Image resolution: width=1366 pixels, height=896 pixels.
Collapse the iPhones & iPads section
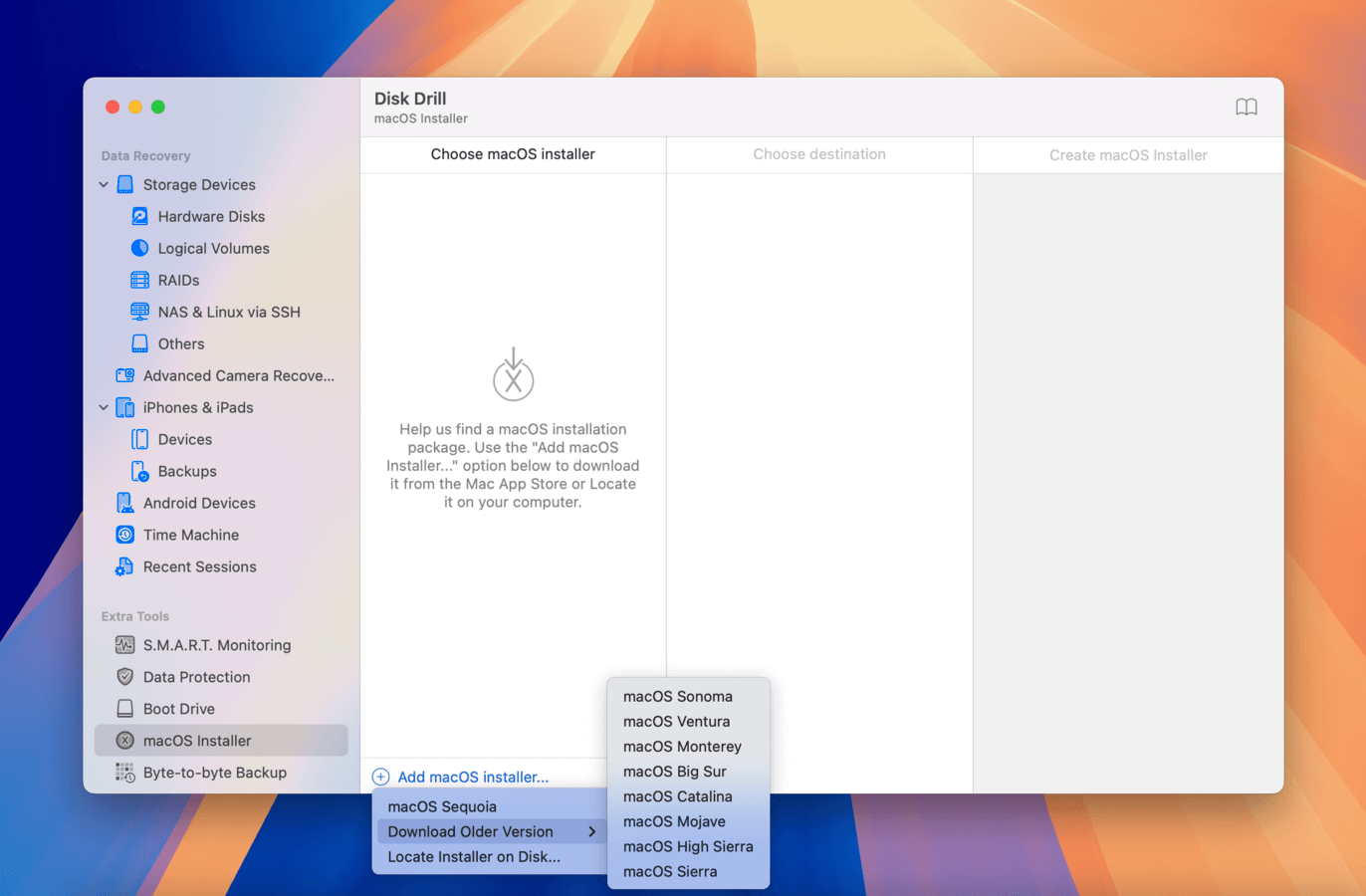[x=104, y=407]
